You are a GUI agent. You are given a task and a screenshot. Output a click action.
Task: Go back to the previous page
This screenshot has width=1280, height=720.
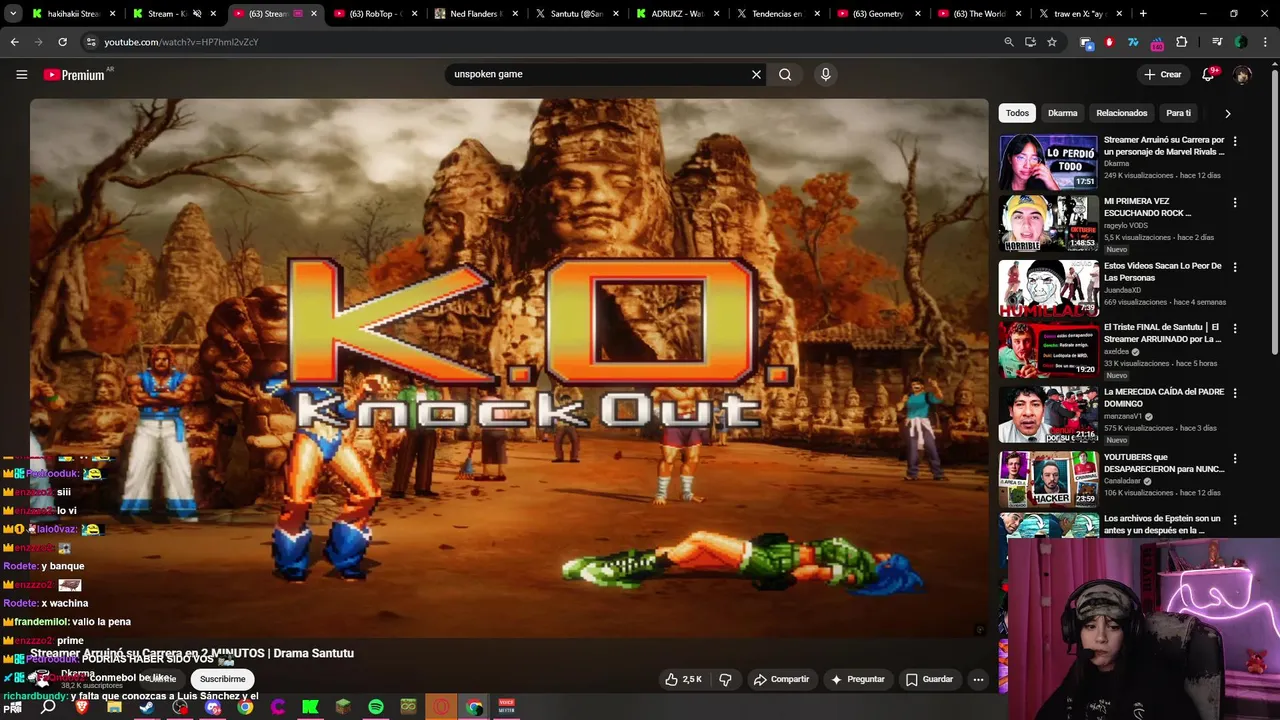point(15,42)
